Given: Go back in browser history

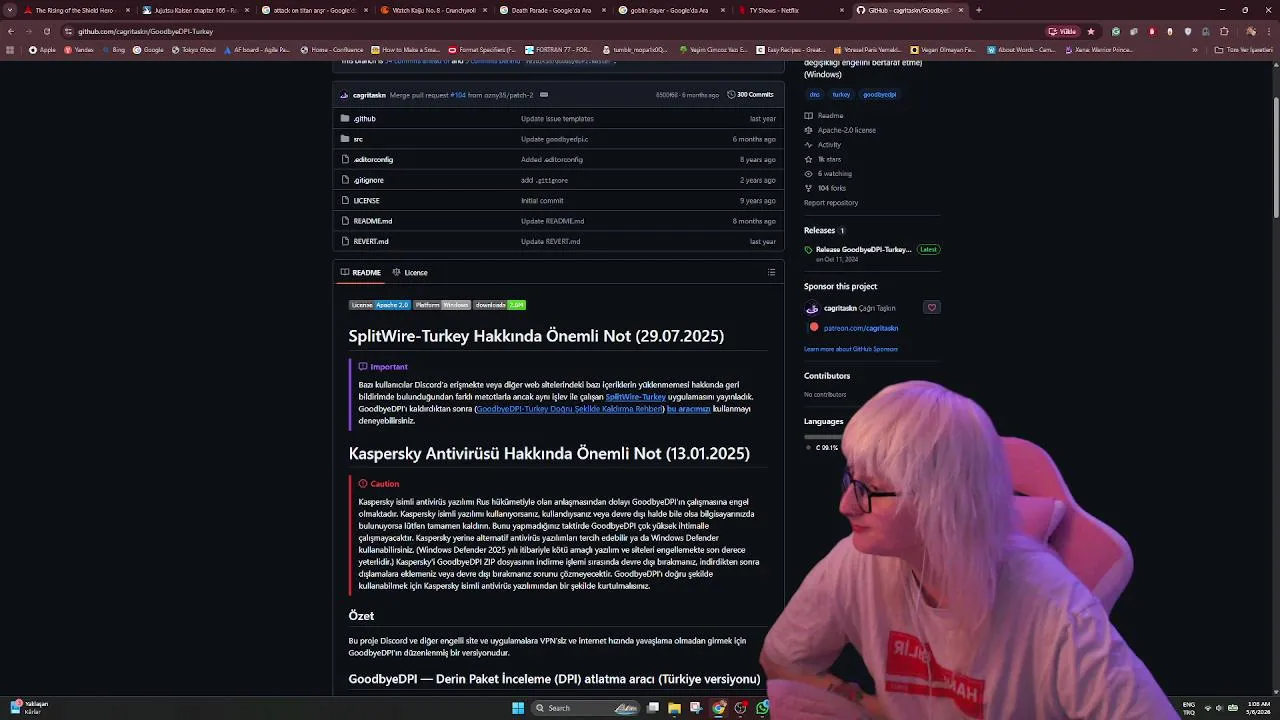Looking at the screenshot, I should 10,31.
